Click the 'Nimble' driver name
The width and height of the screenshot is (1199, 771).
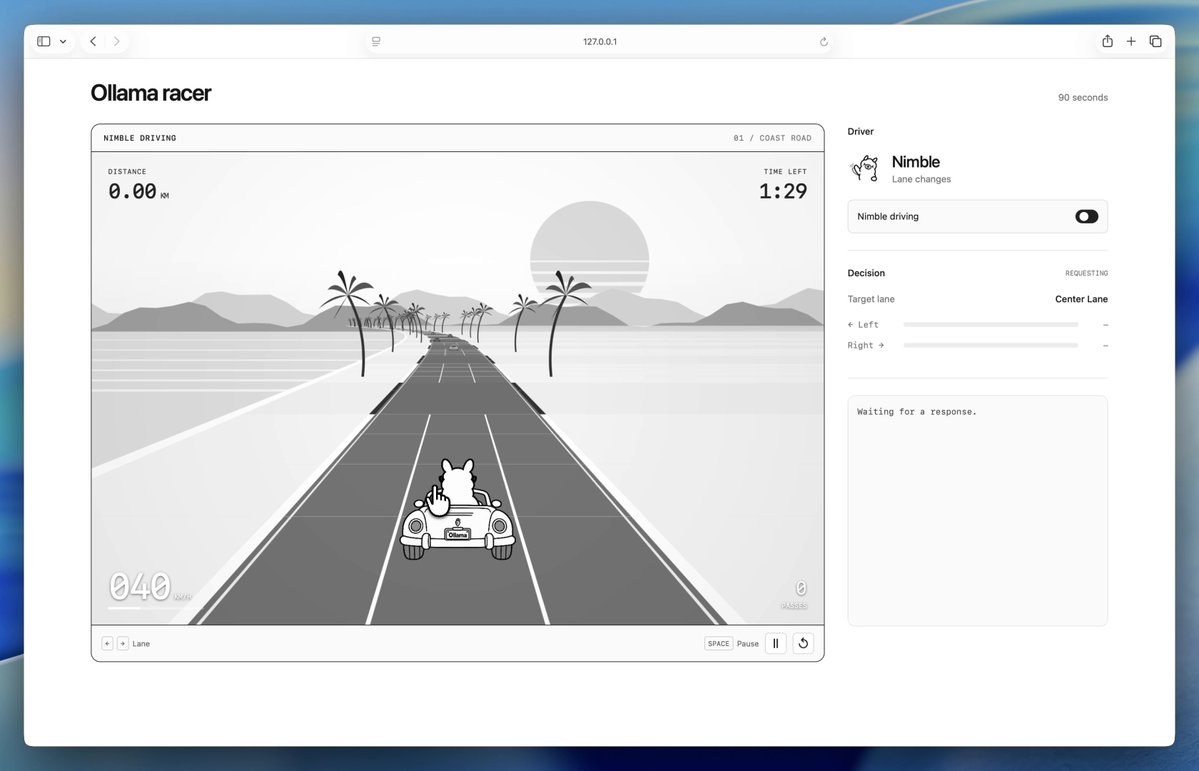(915, 161)
